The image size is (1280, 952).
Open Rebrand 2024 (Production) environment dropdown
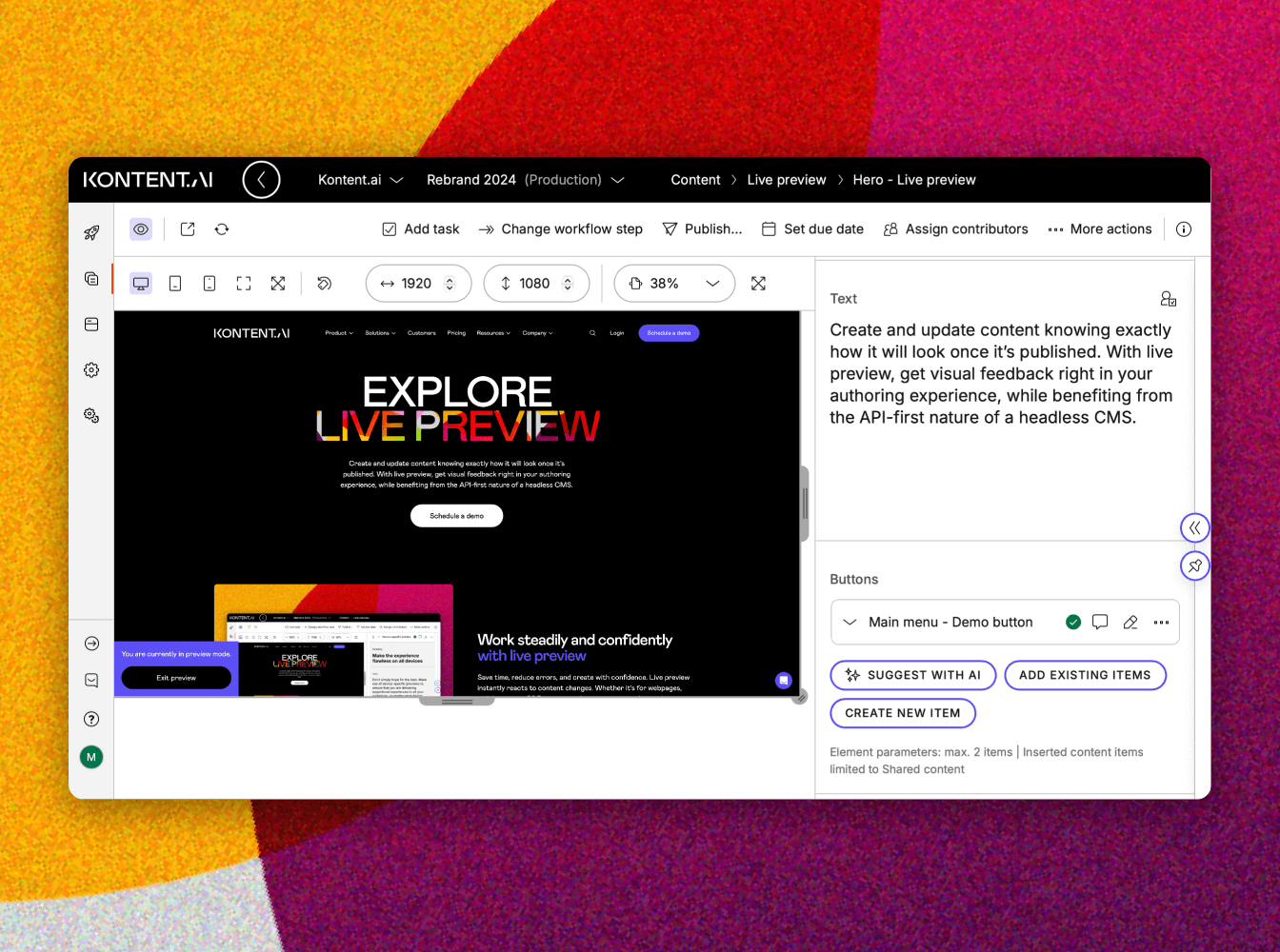tap(526, 180)
